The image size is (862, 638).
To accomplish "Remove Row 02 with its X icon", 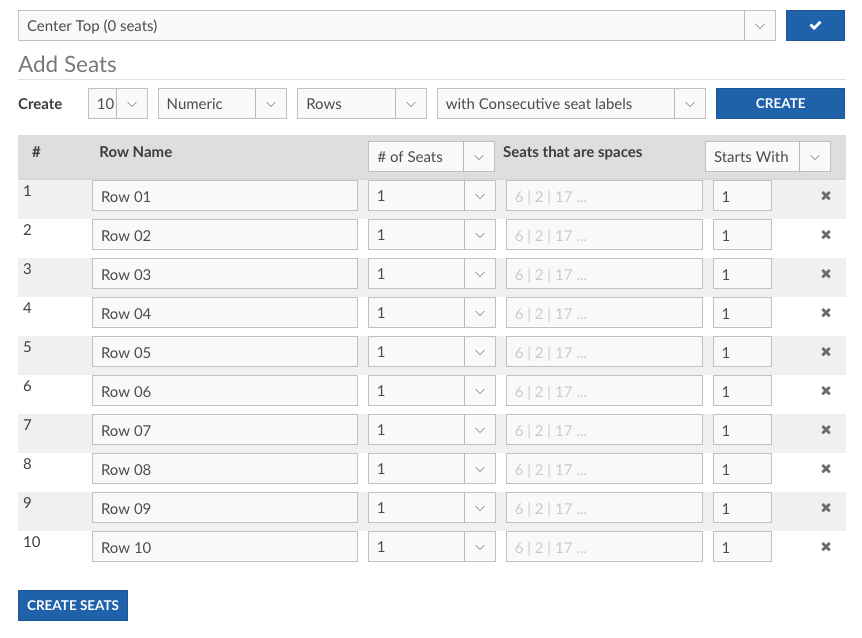I will pyautogui.click(x=826, y=235).
